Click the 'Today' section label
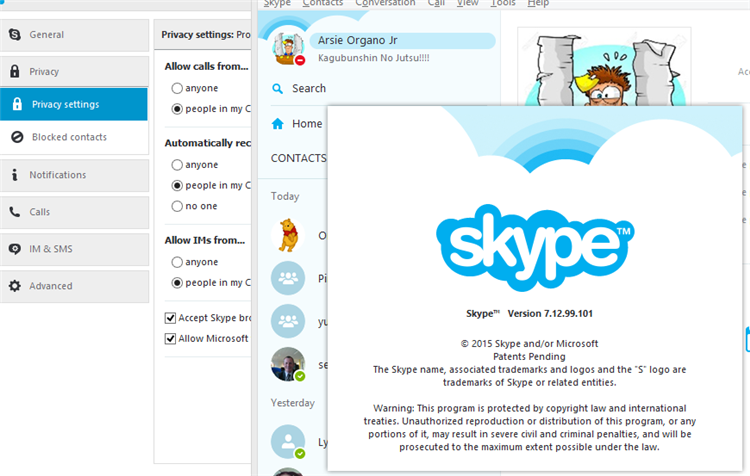The width and height of the screenshot is (750, 476). [x=285, y=197]
